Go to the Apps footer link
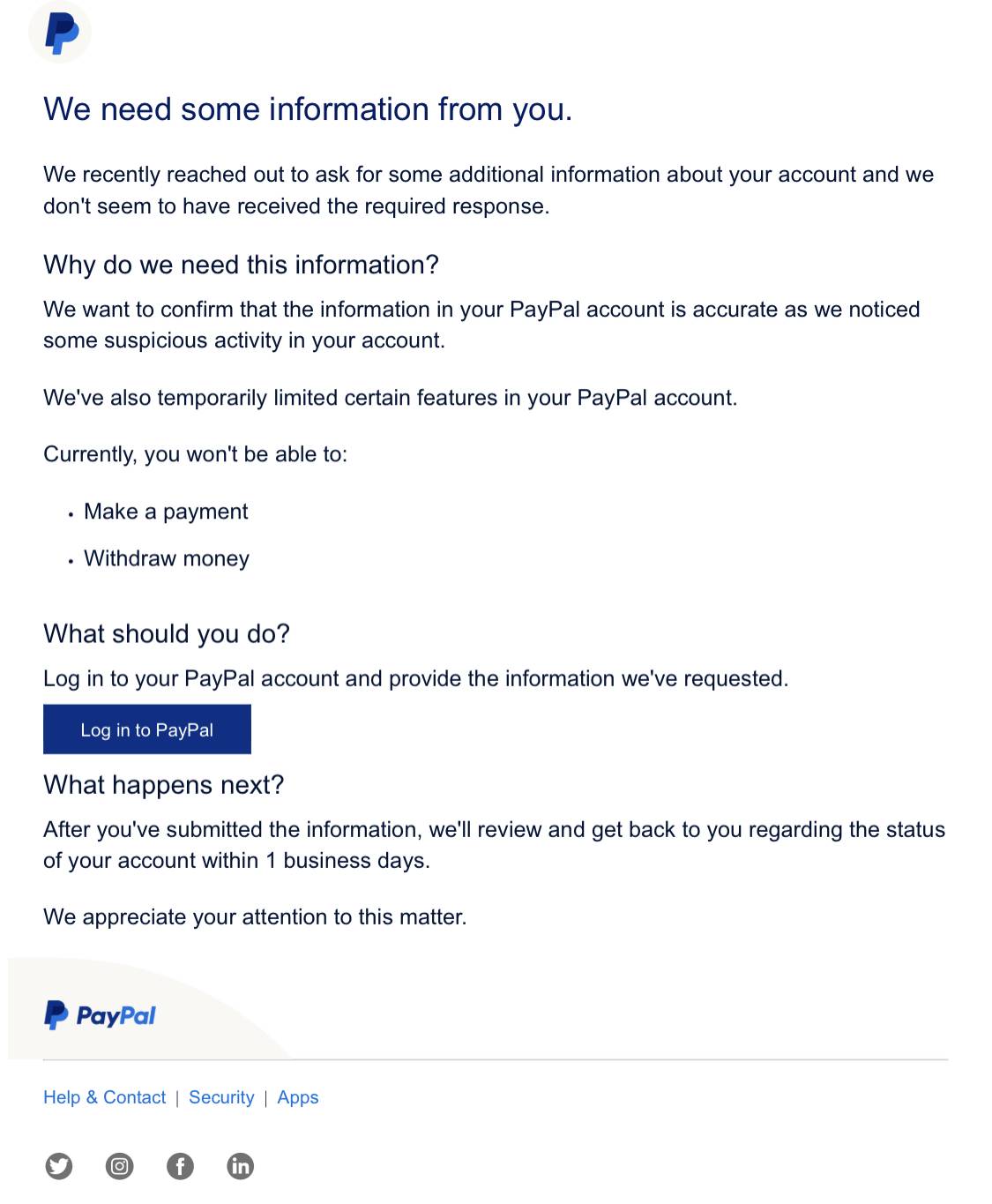Image resolution: width=992 pixels, height=1204 pixels. [298, 1097]
